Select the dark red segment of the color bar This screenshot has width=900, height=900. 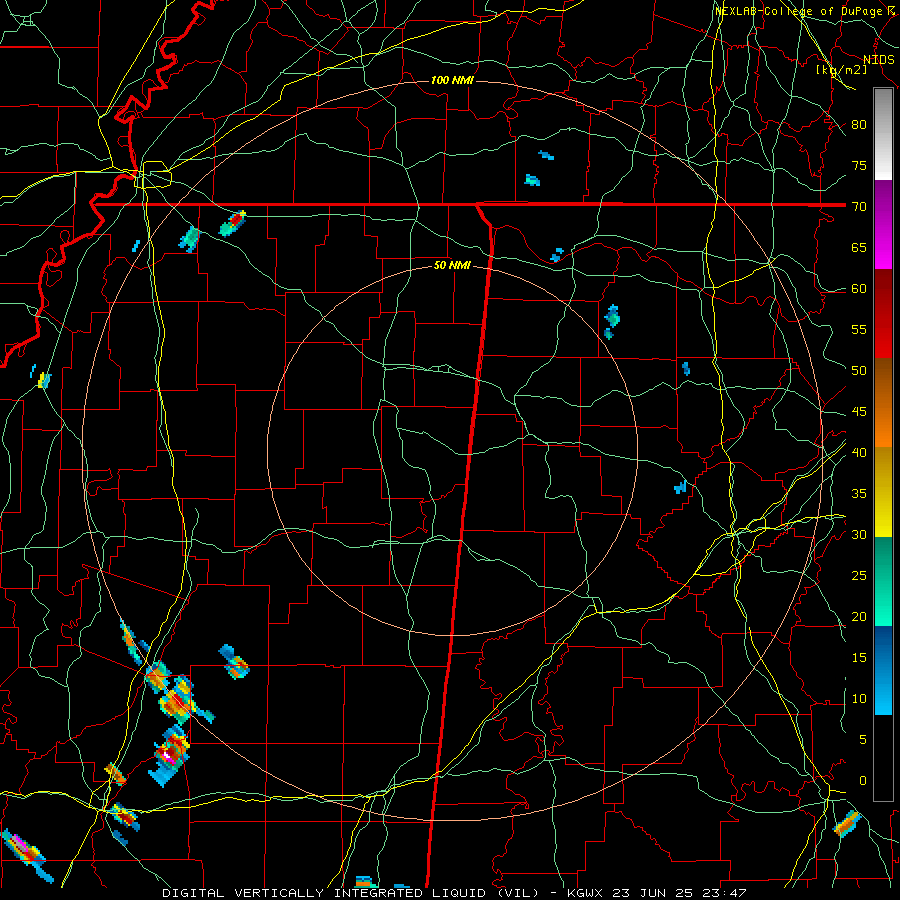883,314
